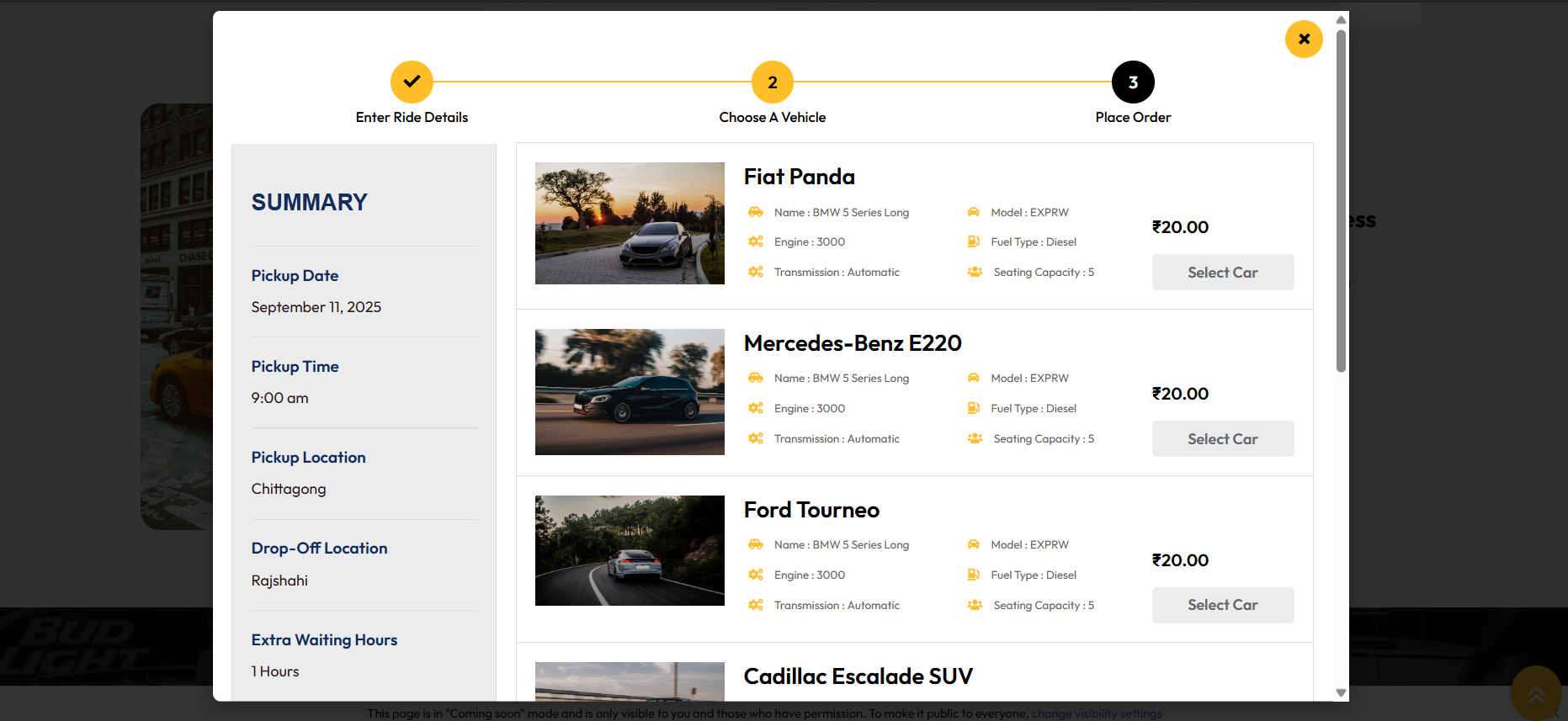This screenshot has height=721, width=1568.
Task: Click the engine gears icon in Fiat Panda row
Action: click(756, 241)
